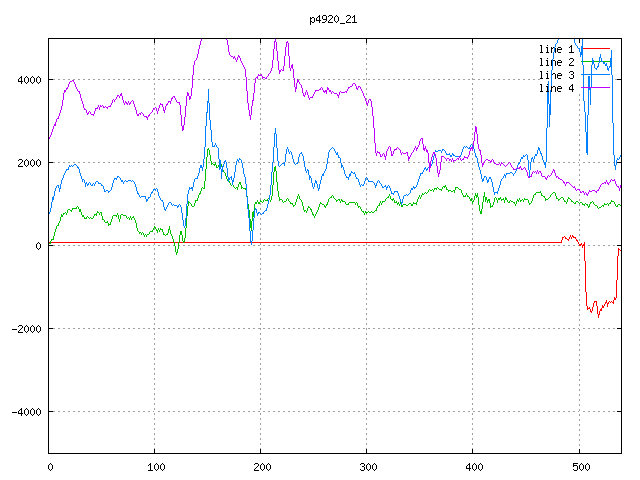Click the chart title p4920_21
Image resolution: width=640 pixels, height=480 pixels.
pos(333,19)
